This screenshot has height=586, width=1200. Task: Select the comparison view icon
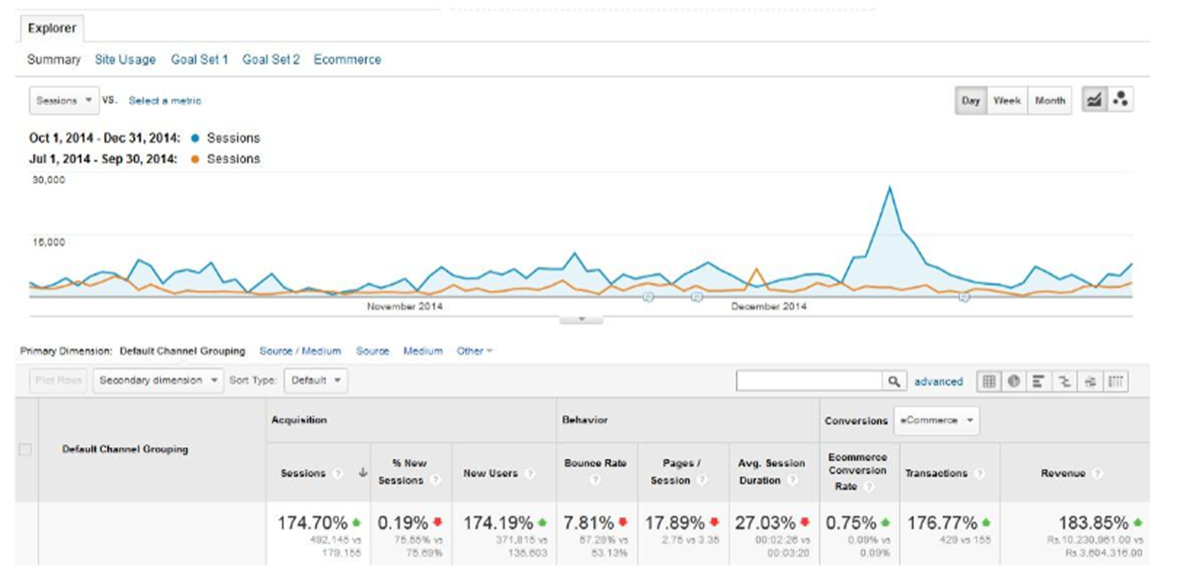[1065, 381]
